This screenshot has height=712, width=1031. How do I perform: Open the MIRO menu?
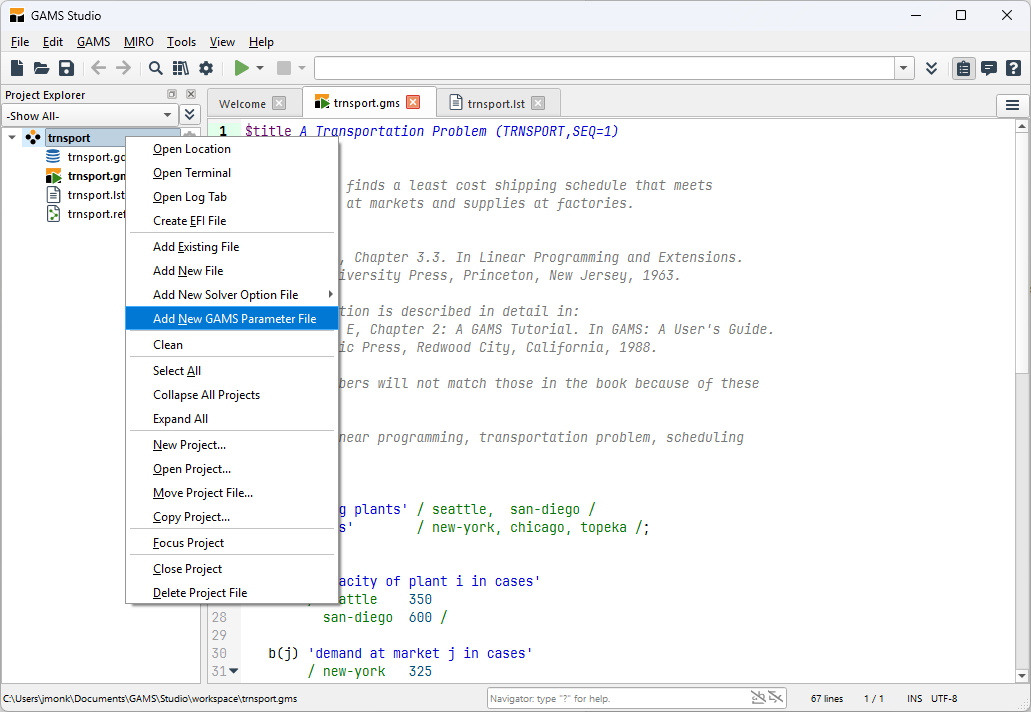(139, 42)
